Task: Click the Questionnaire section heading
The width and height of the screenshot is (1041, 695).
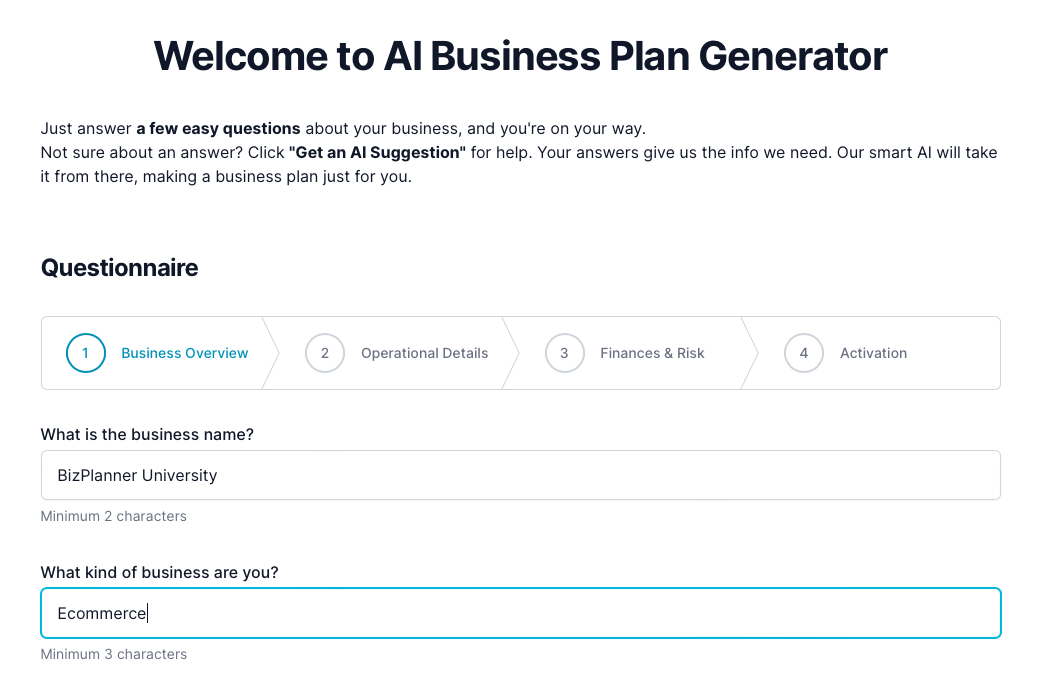Action: (119, 268)
